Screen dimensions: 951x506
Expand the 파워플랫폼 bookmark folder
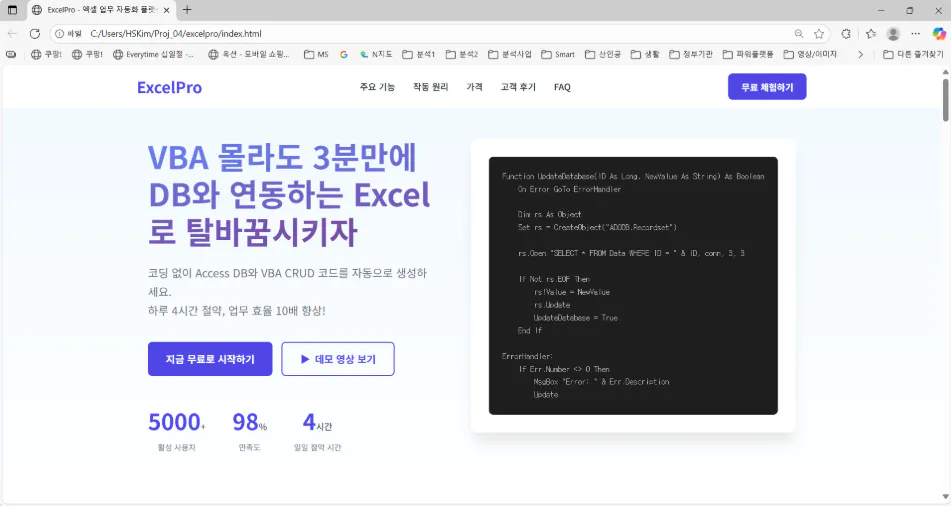tap(748, 54)
